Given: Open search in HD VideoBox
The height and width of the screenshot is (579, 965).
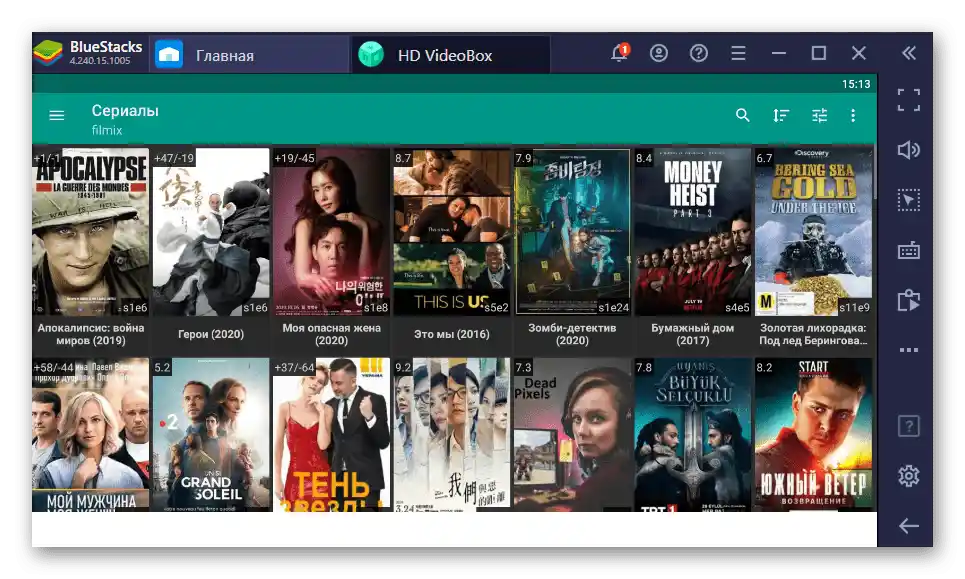Looking at the screenshot, I should tap(743, 115).
